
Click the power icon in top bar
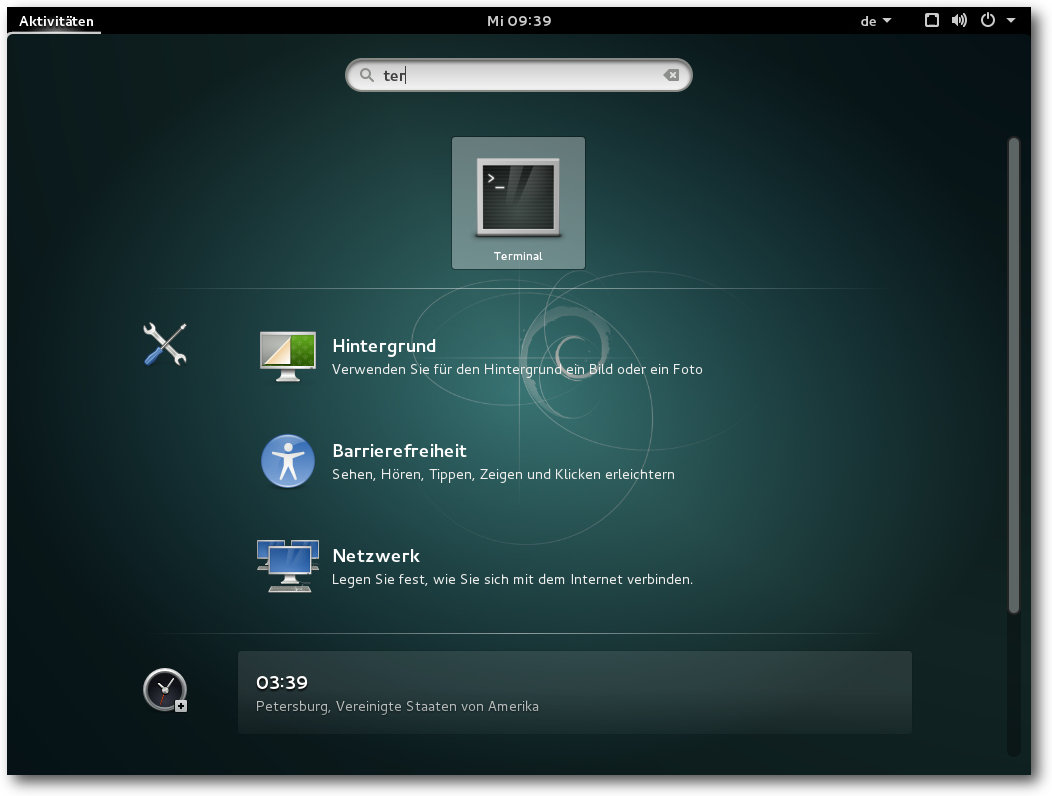(x=988, y=20)
